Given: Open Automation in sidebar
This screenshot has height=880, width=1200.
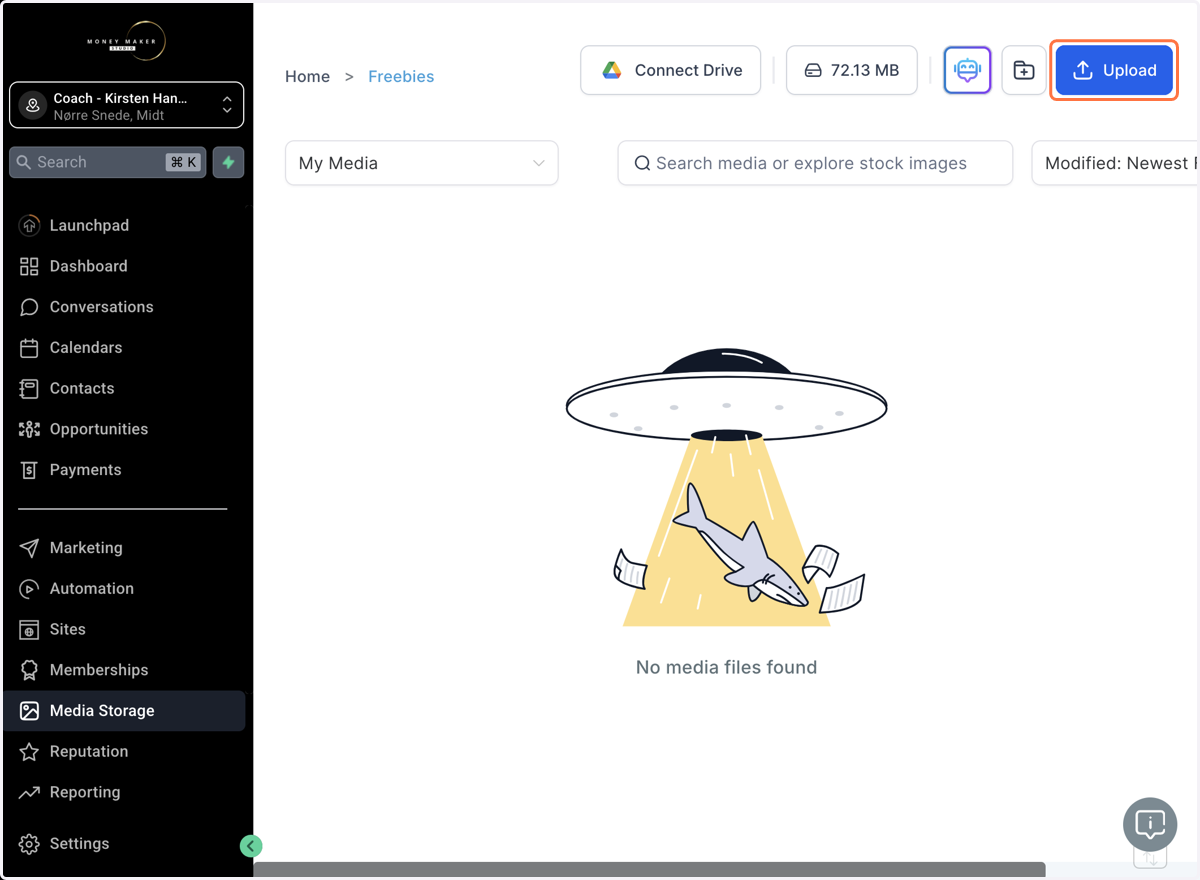Looking at the screenshot, I should pos(124,588).
